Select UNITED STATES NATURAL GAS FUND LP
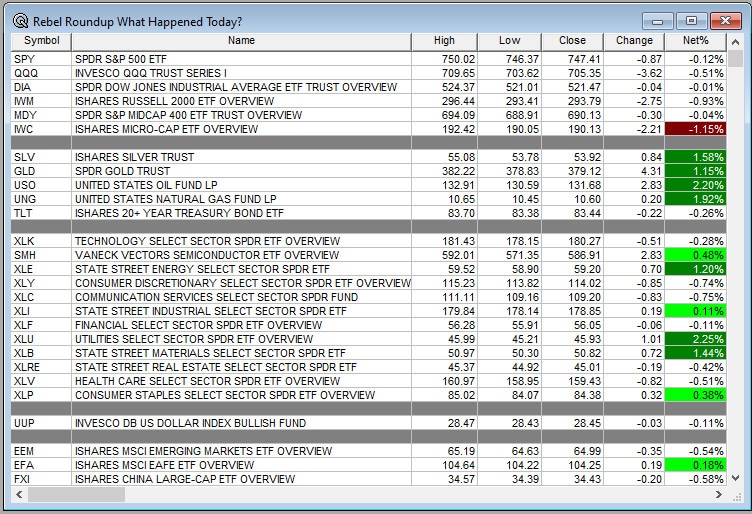 241,199
